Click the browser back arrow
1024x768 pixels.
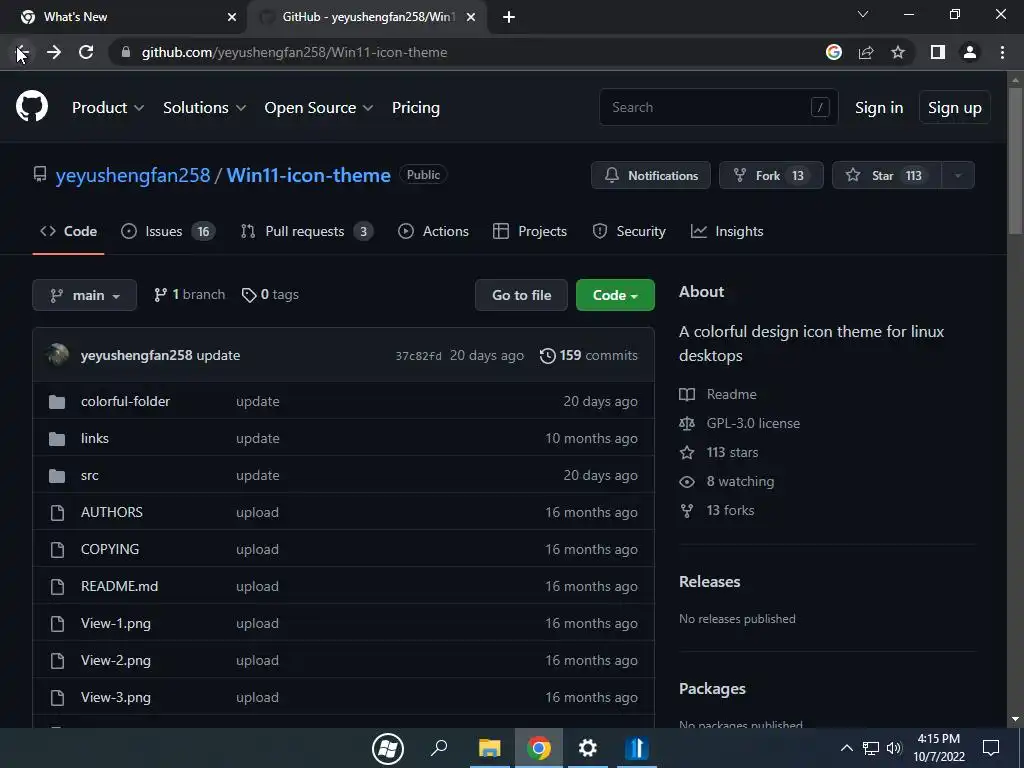[22, 52]
